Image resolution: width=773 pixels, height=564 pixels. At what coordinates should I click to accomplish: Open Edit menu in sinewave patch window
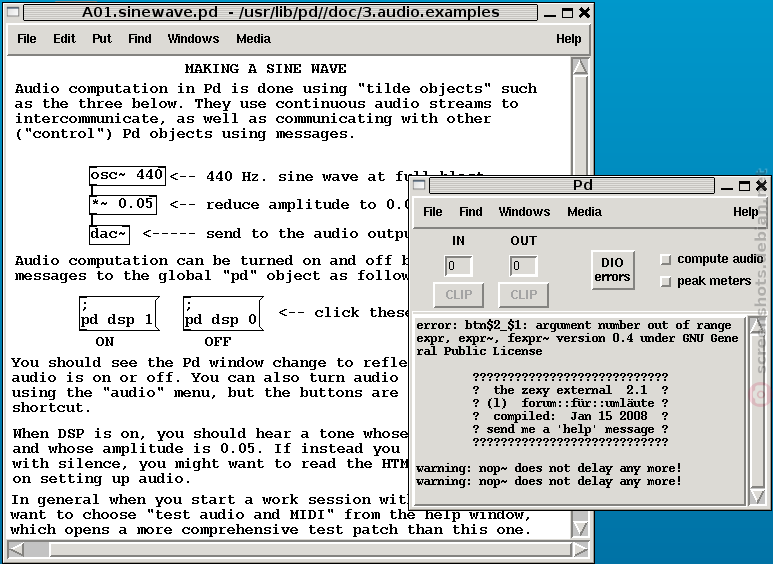click(65, 39)
